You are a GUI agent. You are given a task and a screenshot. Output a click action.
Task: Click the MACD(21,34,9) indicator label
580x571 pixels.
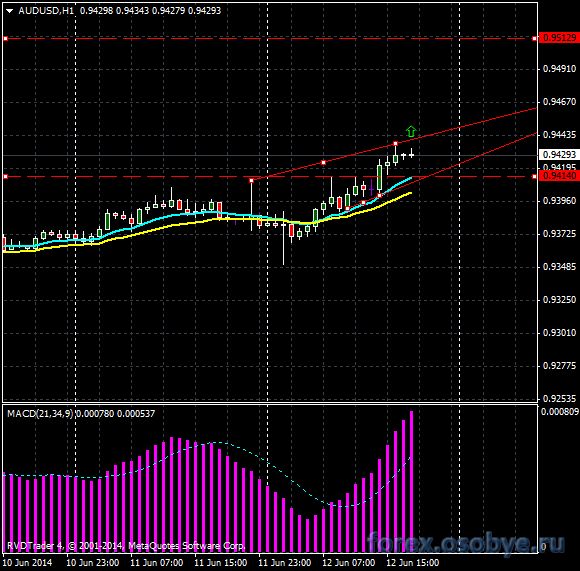tap(40, 413)
